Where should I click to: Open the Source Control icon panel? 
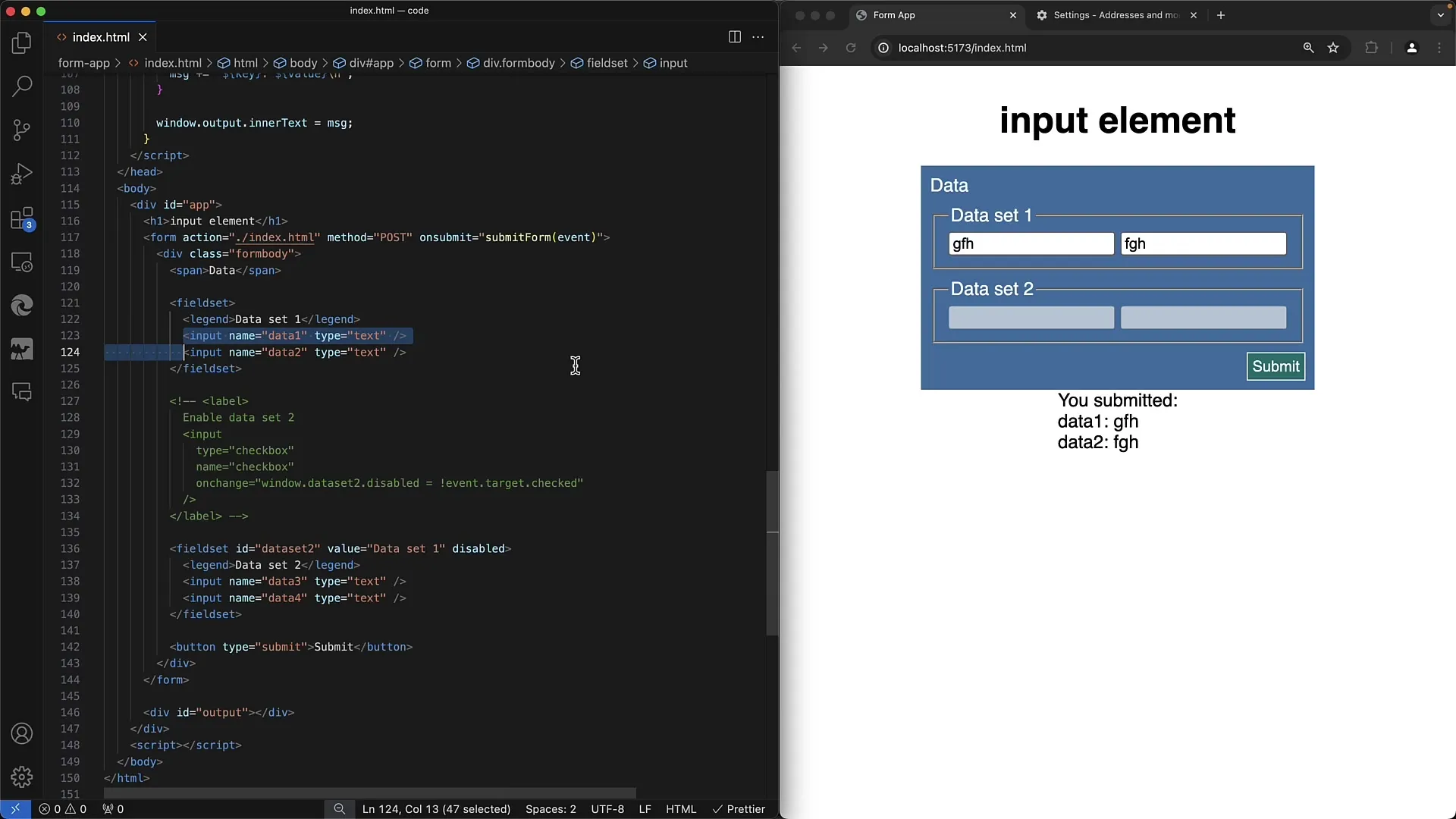[22, 130]
